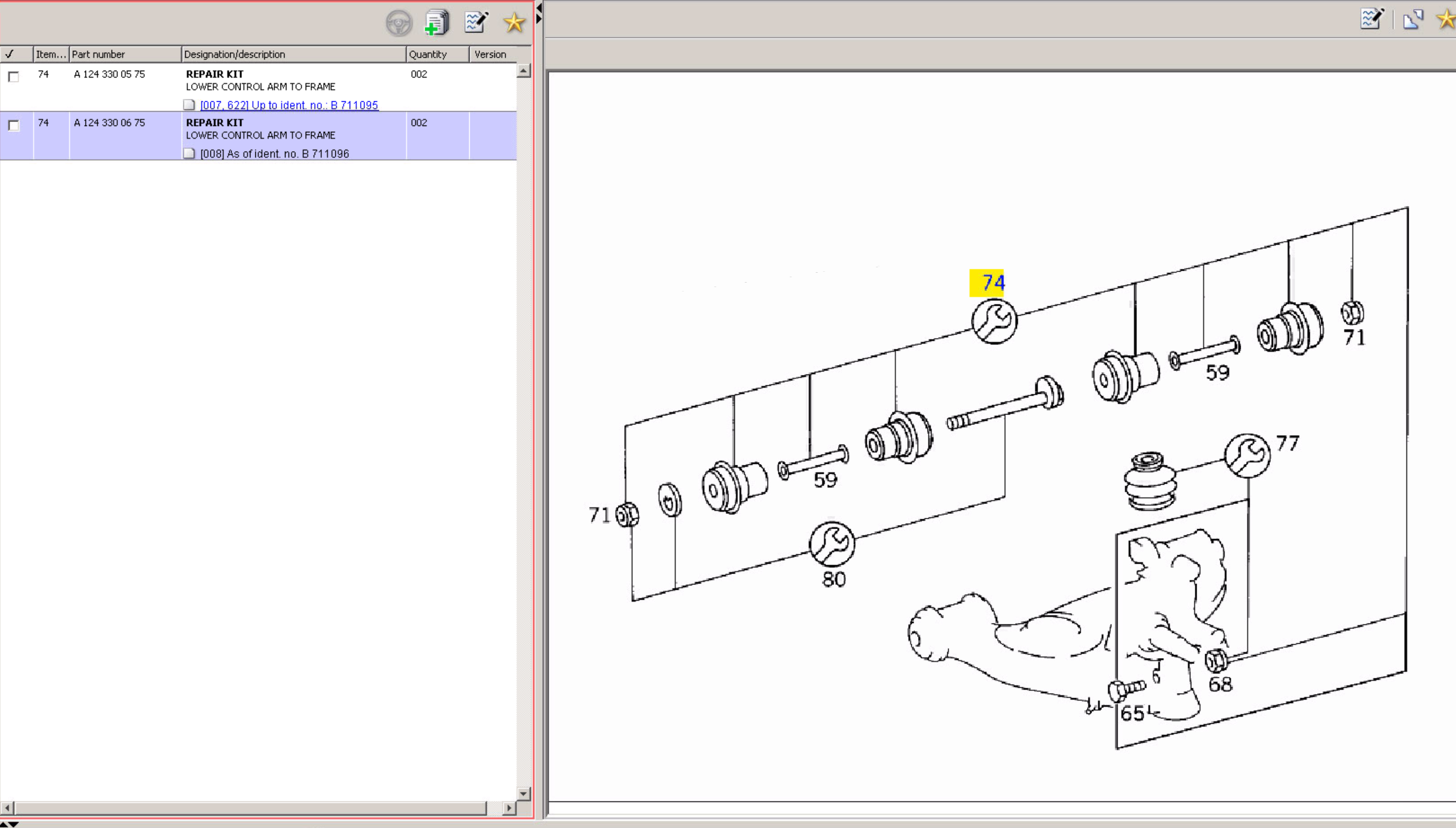Image resolution: width=1456 pixels, height=828 pixels.
Task: Click the wrench icon for repair kit 80
Action: [832, 544]
